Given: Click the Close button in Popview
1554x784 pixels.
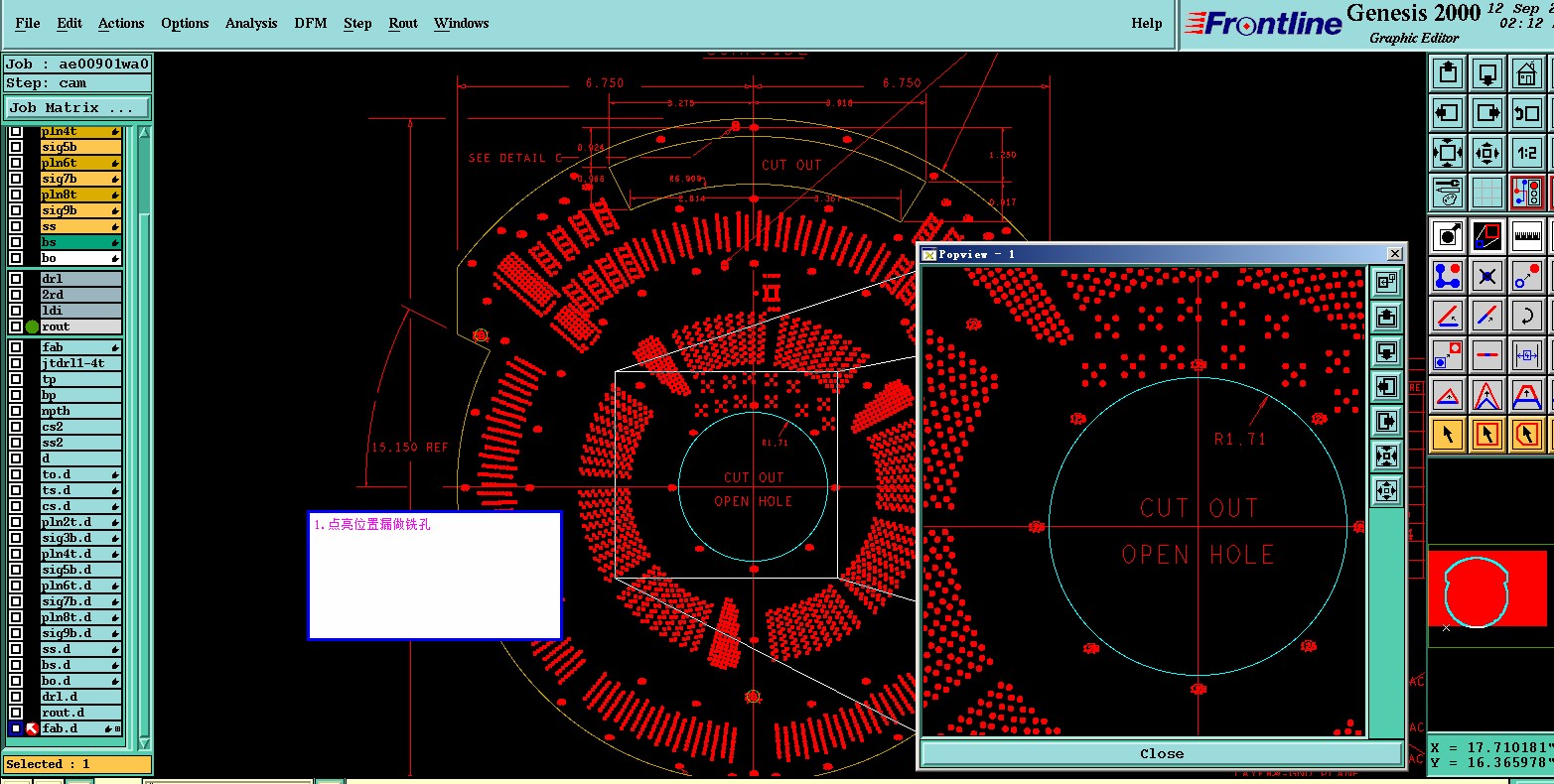Looking at the screenshot, I should tap(1162, 753).
